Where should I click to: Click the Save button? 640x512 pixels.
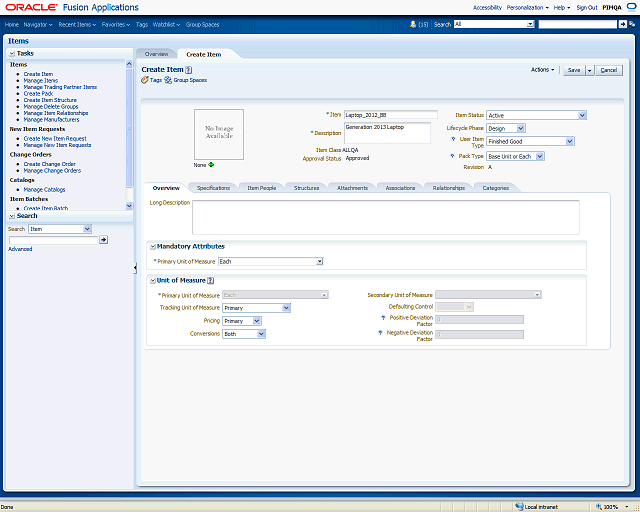tap(573, 70)
